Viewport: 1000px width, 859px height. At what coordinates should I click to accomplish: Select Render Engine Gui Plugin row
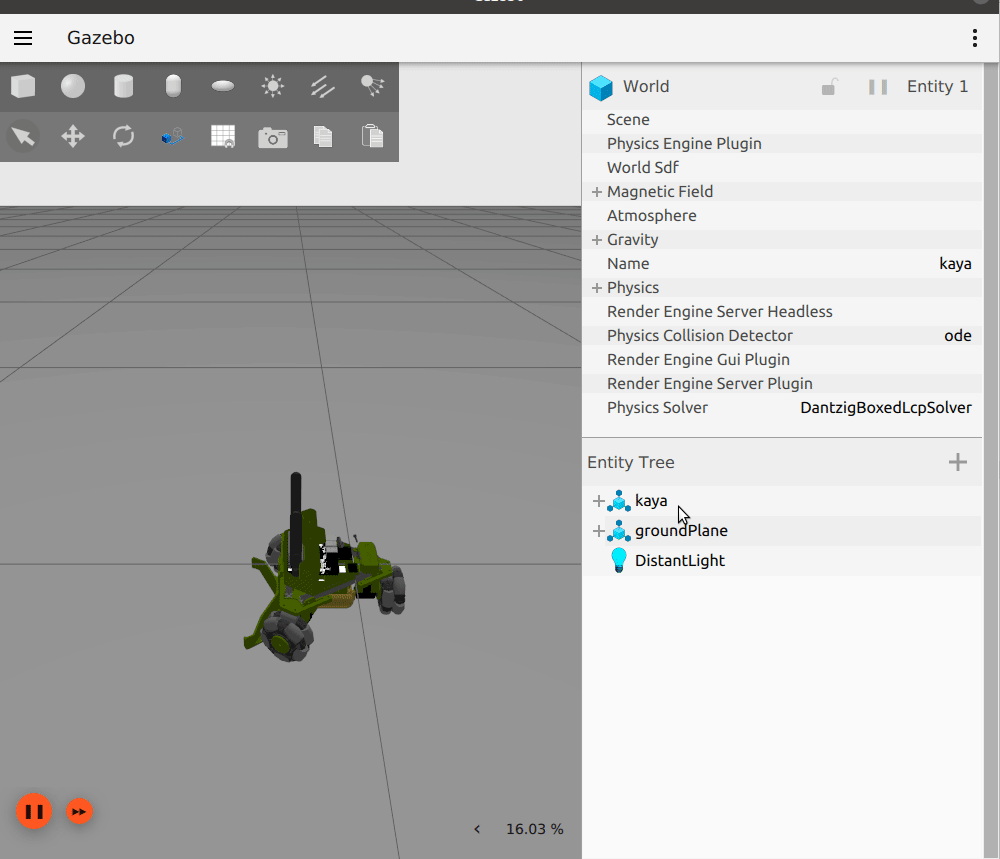coord(782,360)
